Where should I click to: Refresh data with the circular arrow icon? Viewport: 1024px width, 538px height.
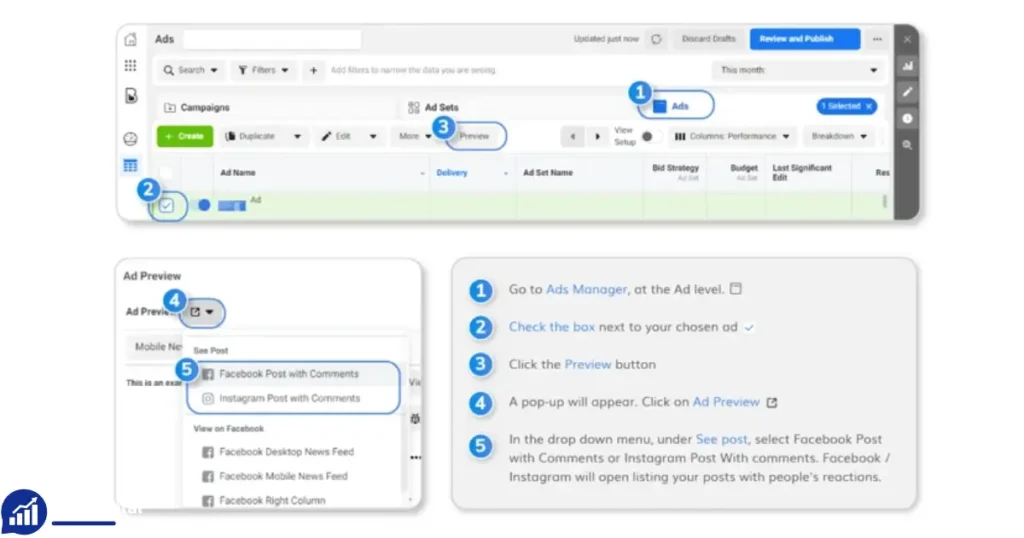(656, 39)
